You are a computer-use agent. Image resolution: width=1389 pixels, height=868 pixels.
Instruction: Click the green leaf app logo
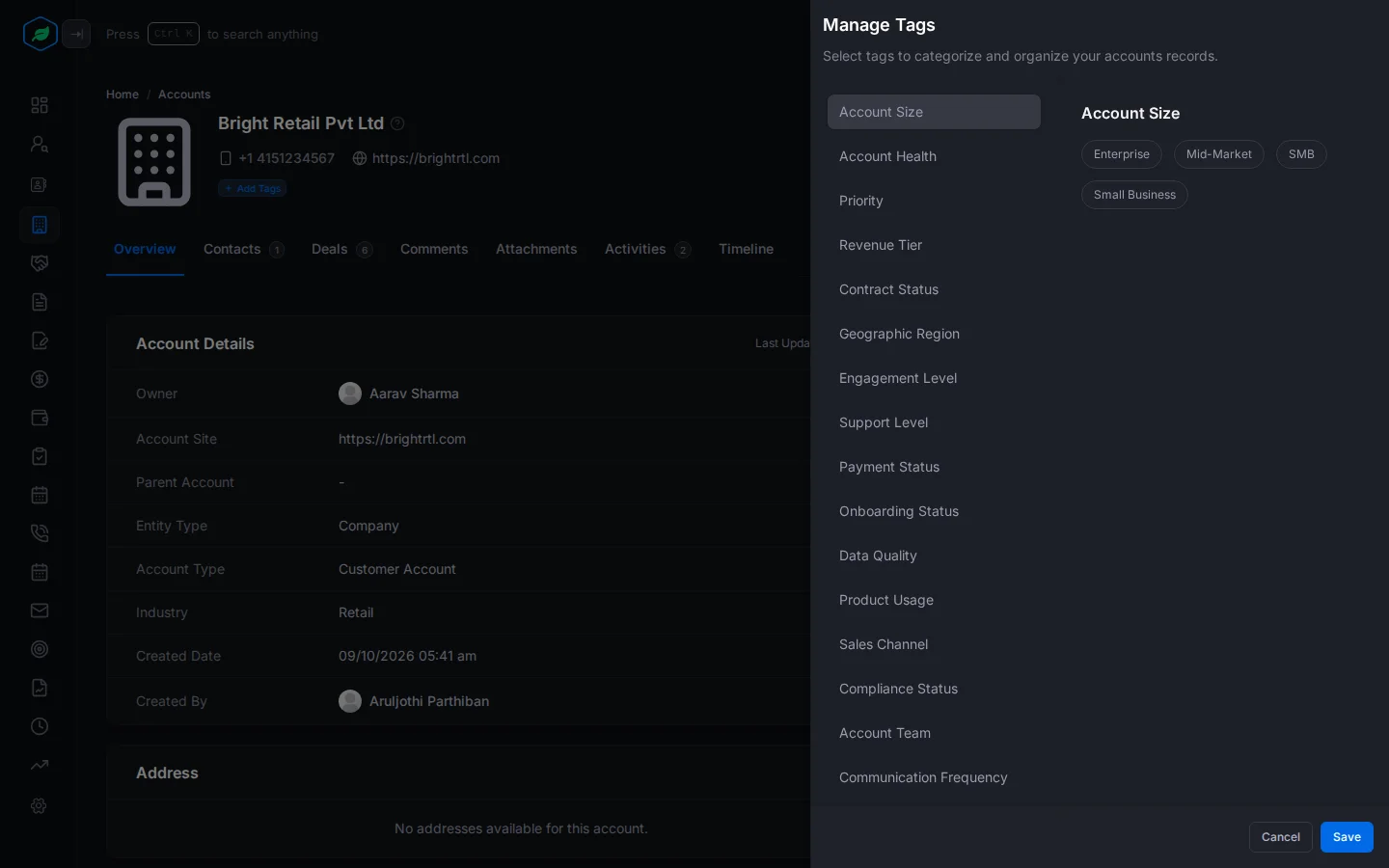tap(40, 34)
